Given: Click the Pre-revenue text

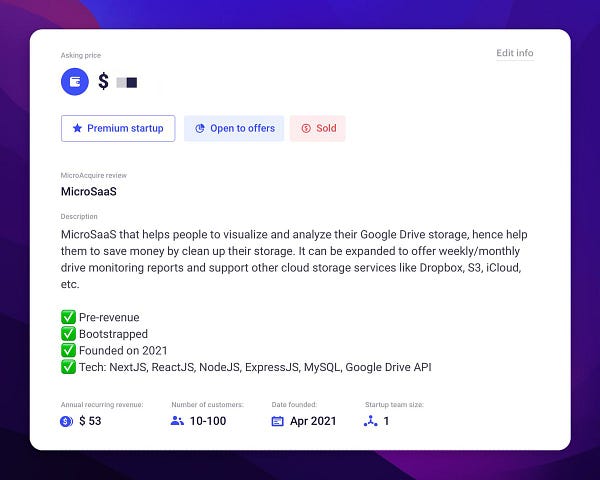Looking at the screenshot, I should click(109, 317).
